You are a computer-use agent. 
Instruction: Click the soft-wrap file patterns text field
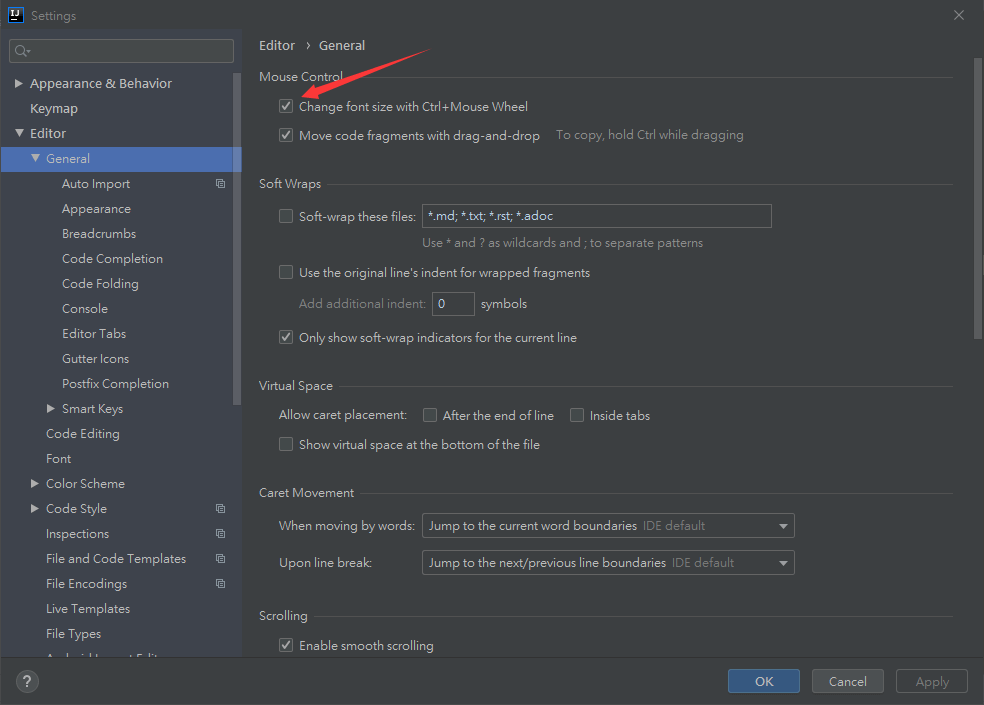[596, 216]
